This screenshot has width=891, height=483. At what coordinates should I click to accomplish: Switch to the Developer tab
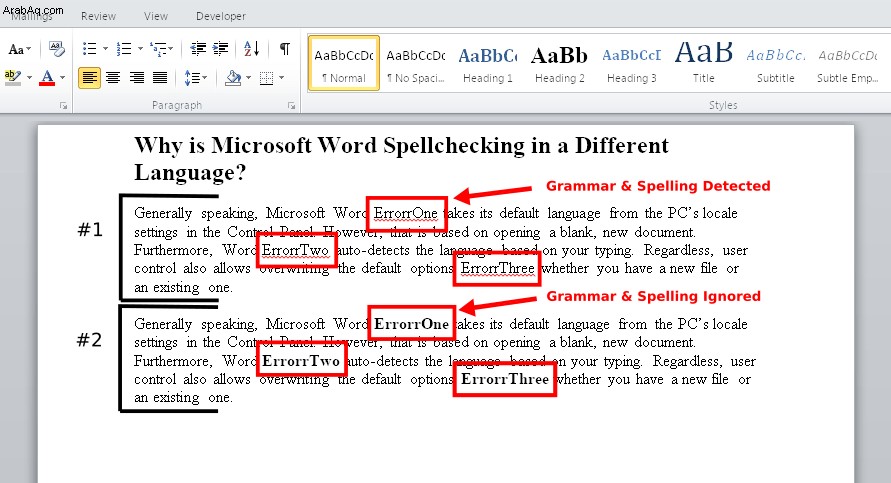(220, 16)
